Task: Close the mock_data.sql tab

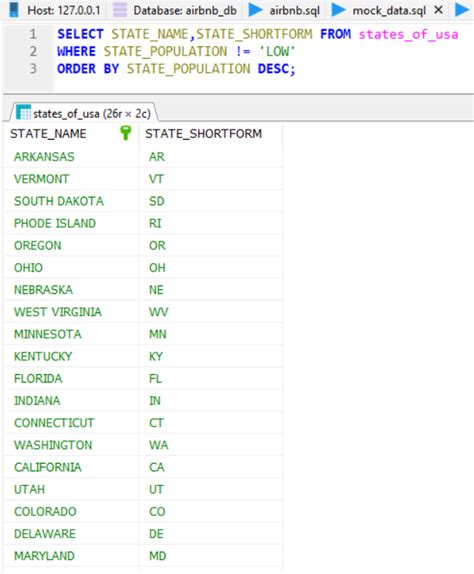Action: 438,10
